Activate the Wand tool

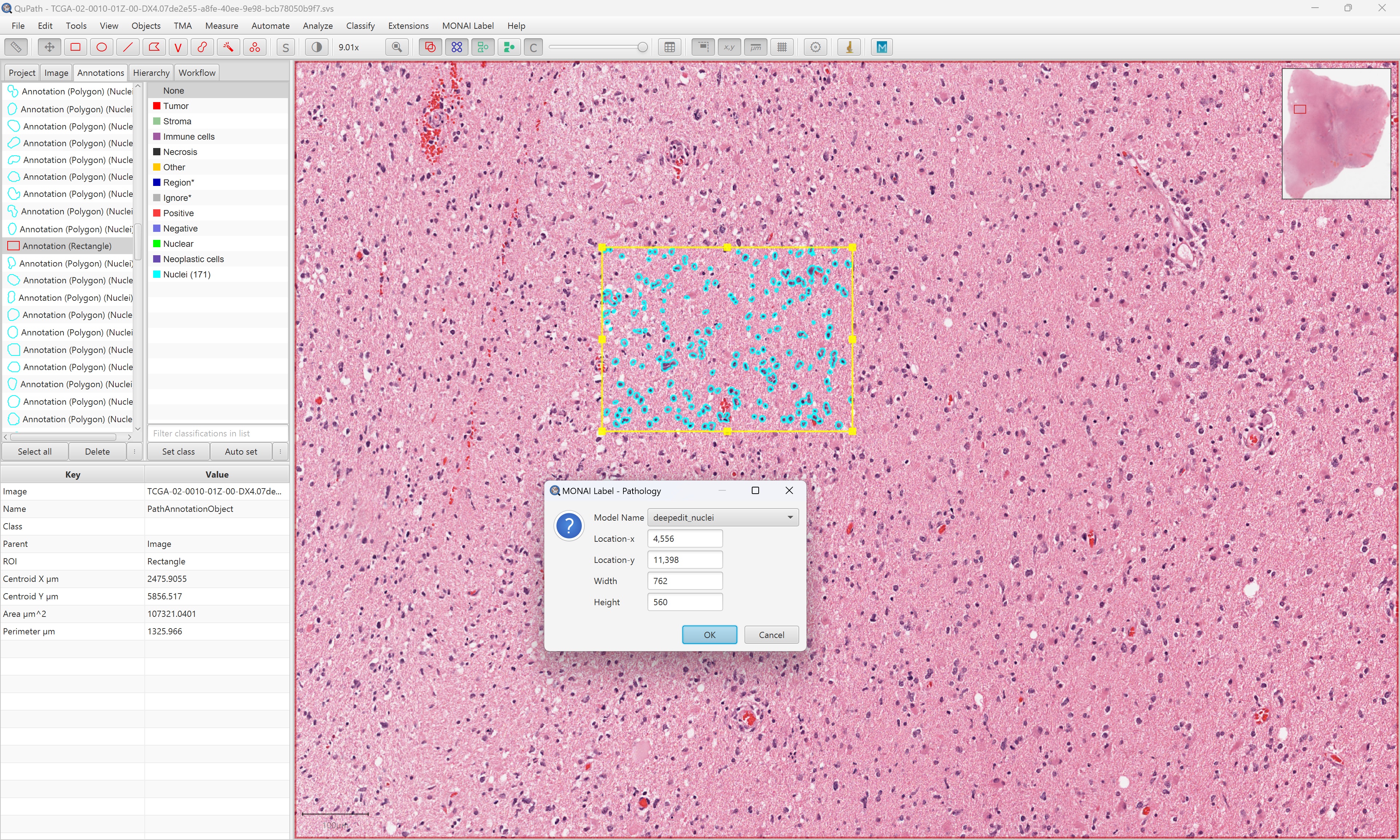(x=228, y=47)
